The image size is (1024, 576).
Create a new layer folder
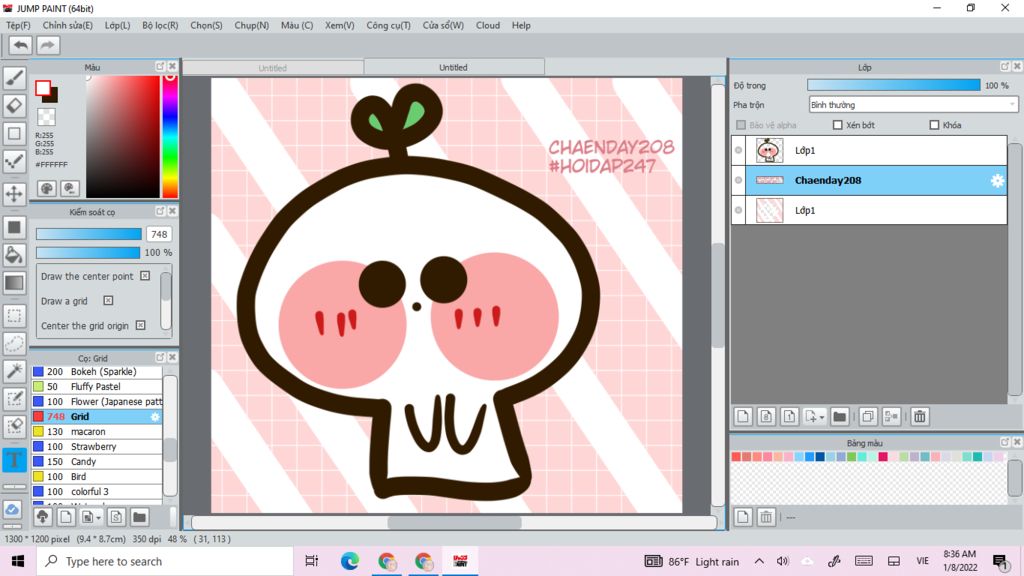(840, 416)
